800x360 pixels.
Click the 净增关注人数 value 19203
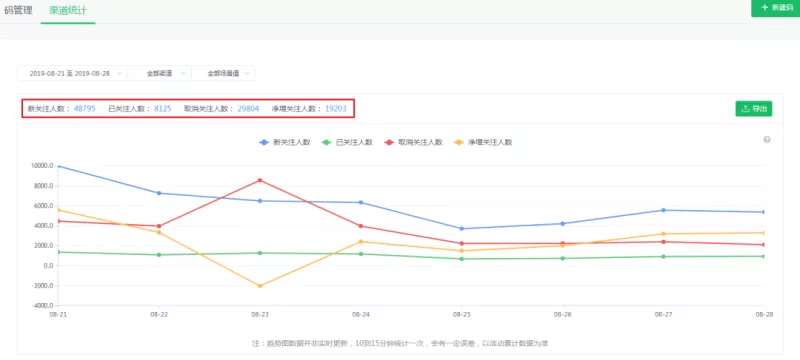tap(336, 109)
